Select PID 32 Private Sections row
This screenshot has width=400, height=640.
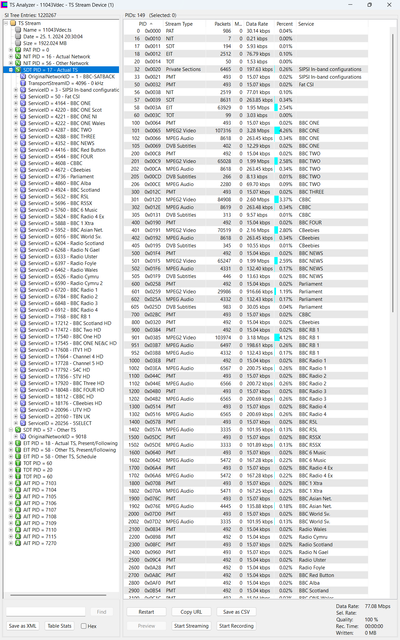pyautogui.click(x=246, y=69)
